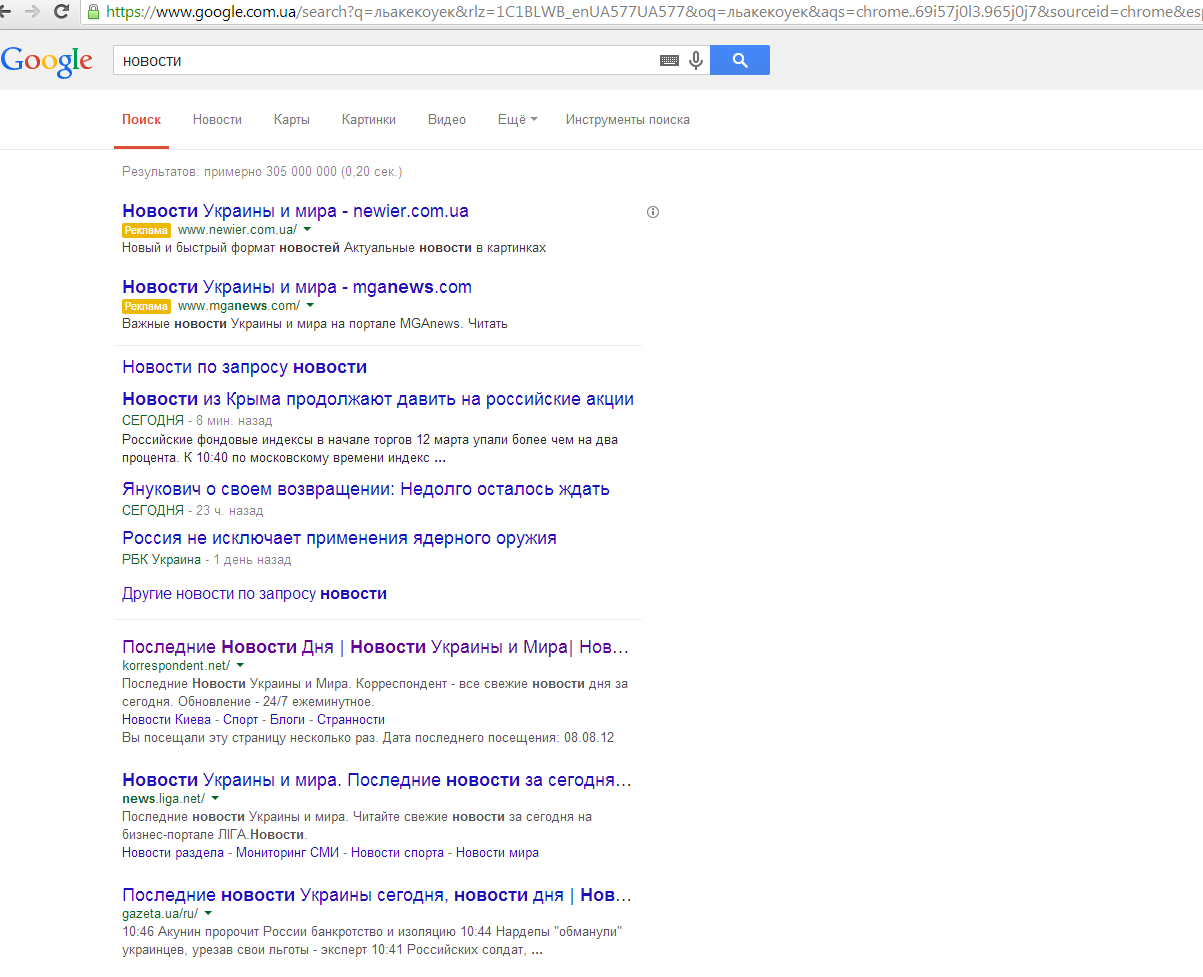This screenshot has height=977, width=1203.
Task: Expand arrow next to www.newier.com.ua
Action: click(308, 230)
